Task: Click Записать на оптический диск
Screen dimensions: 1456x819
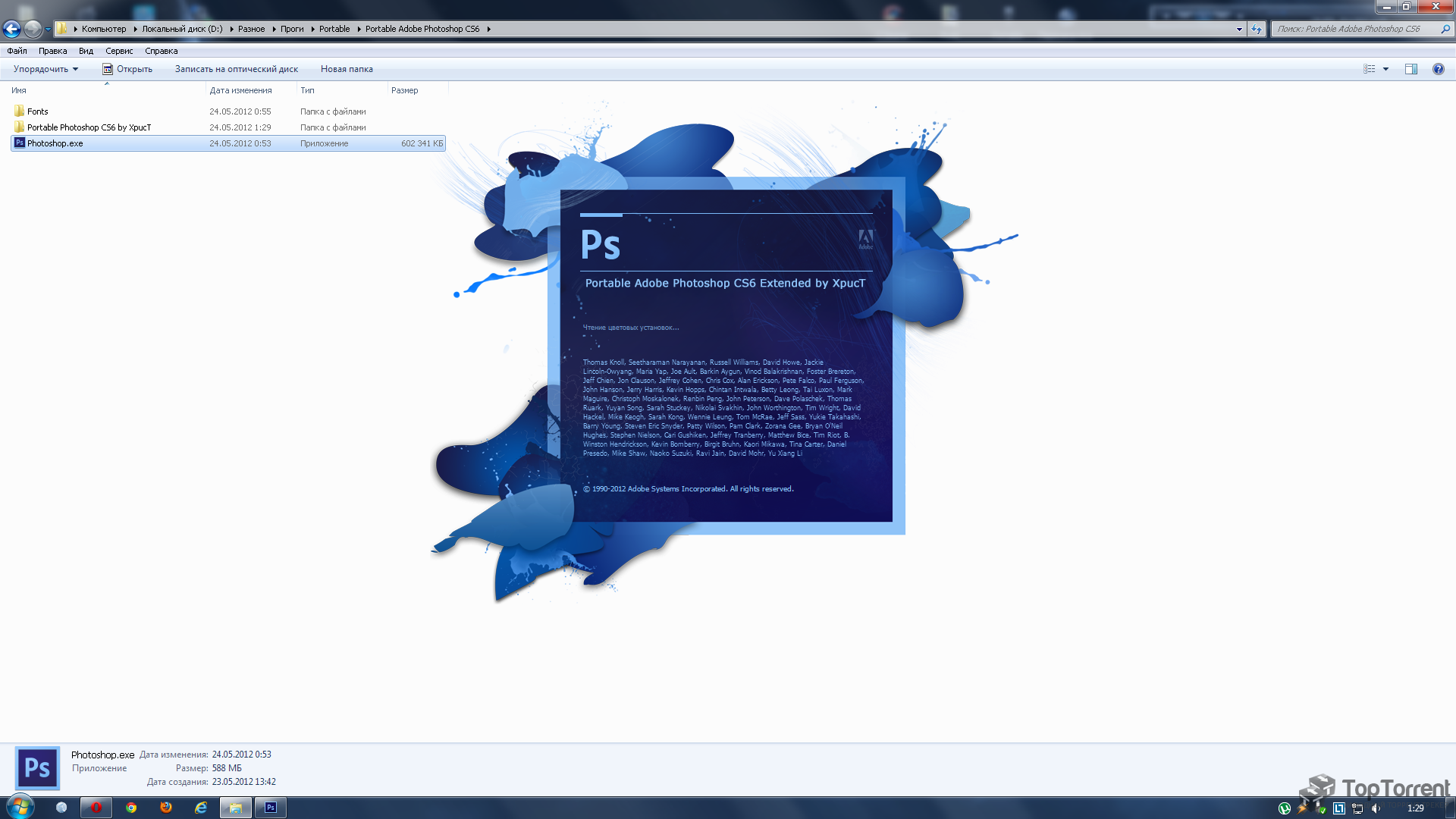Action: [237, 69]
